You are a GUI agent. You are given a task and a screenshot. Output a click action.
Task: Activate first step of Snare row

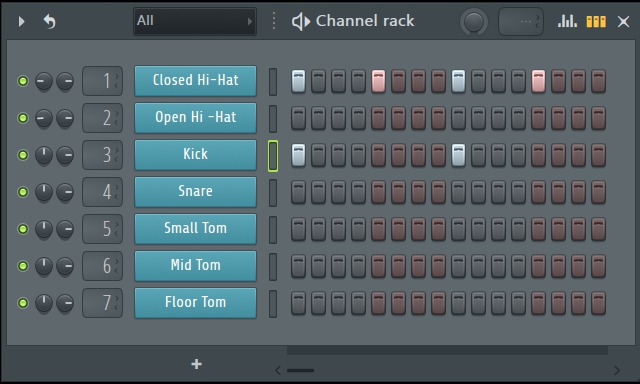(x=298, y=192)
